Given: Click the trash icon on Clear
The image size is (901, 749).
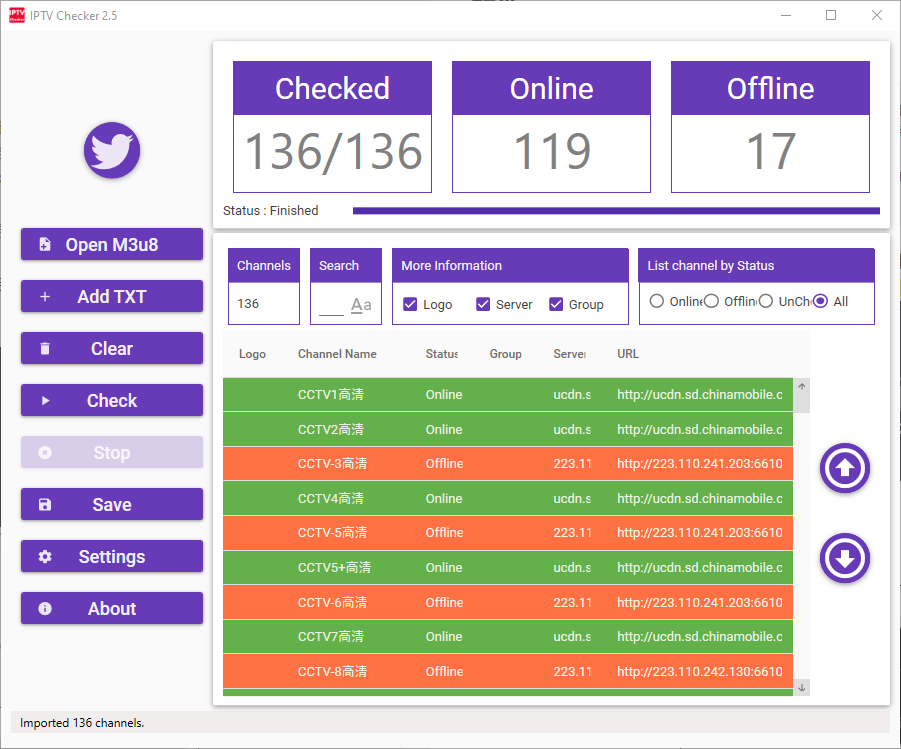Looking at the screenshot, I should tap(45, 348).
